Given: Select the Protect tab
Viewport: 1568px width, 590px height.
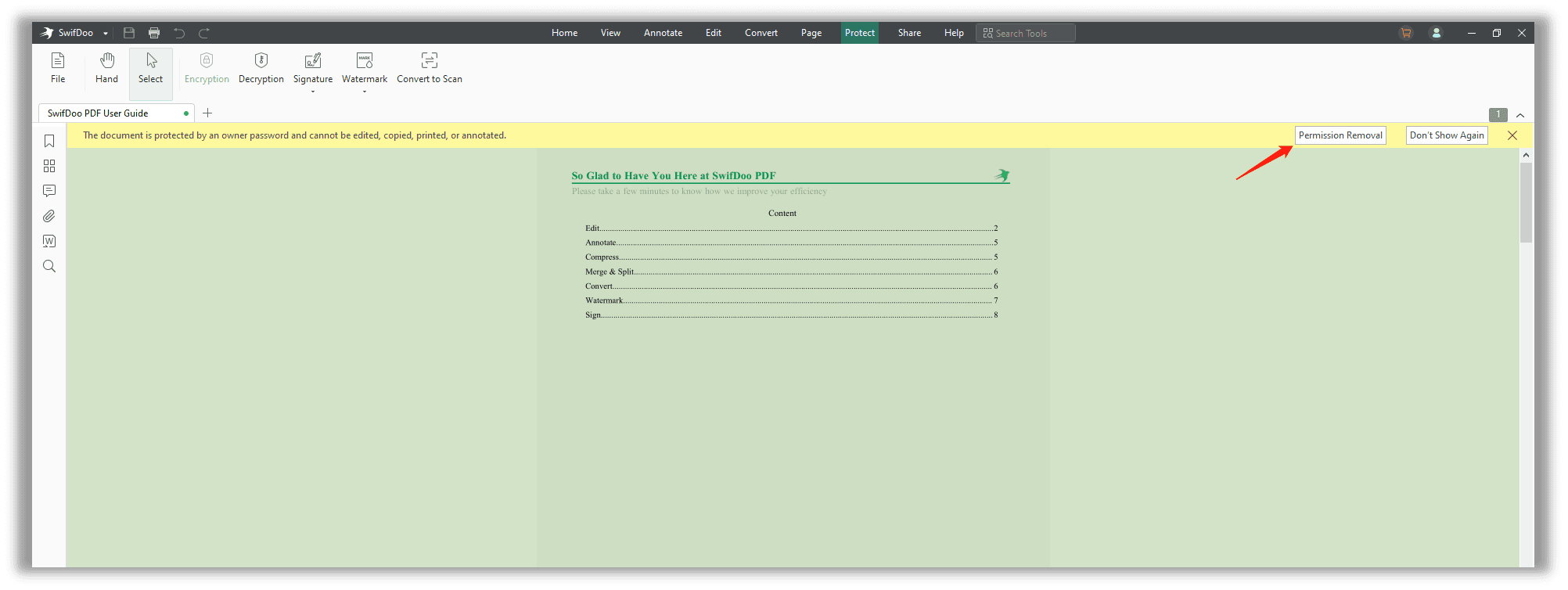Looking at the screenshot, I should tap(860, 33).
